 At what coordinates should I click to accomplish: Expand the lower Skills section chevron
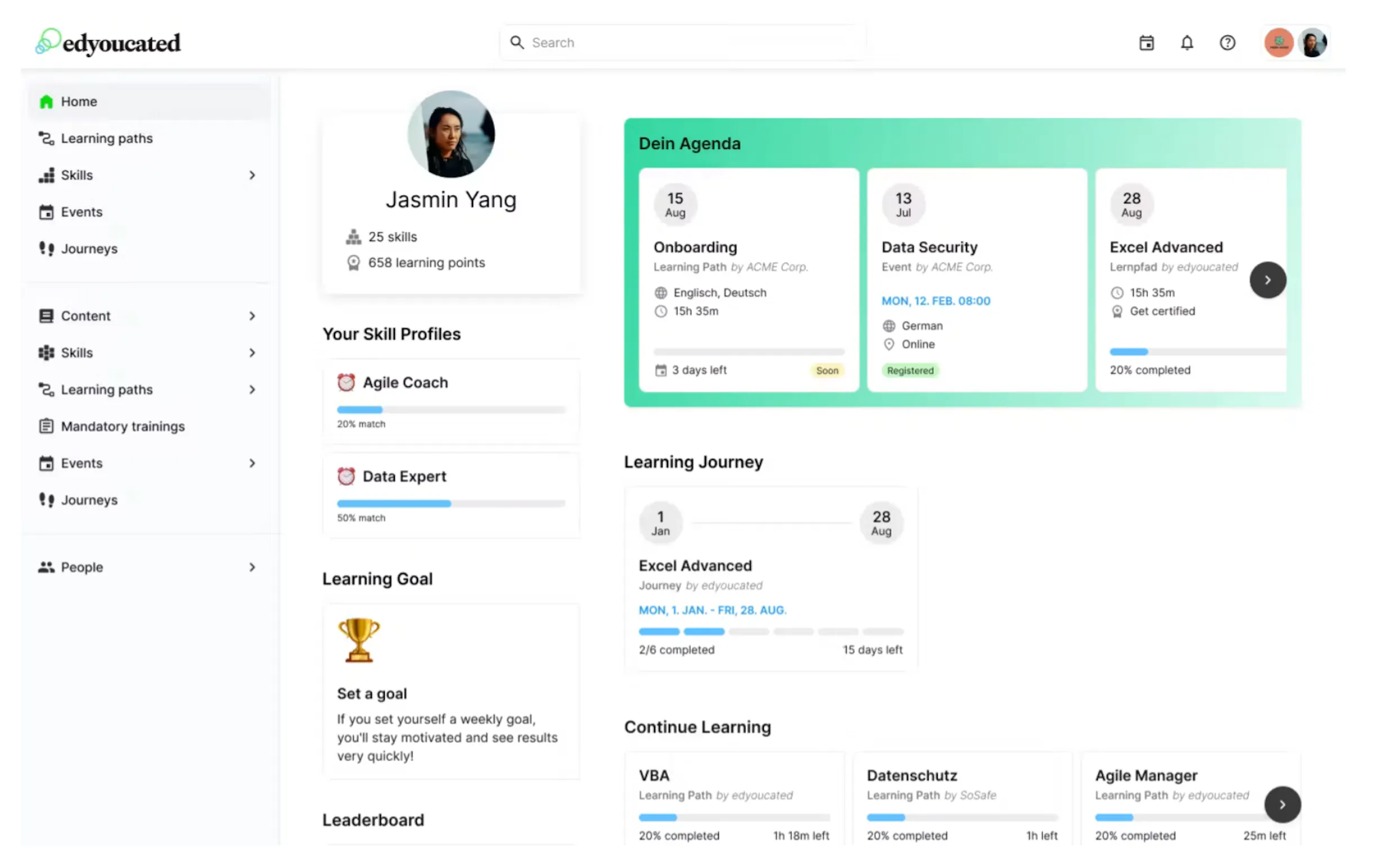pos(252,353)
